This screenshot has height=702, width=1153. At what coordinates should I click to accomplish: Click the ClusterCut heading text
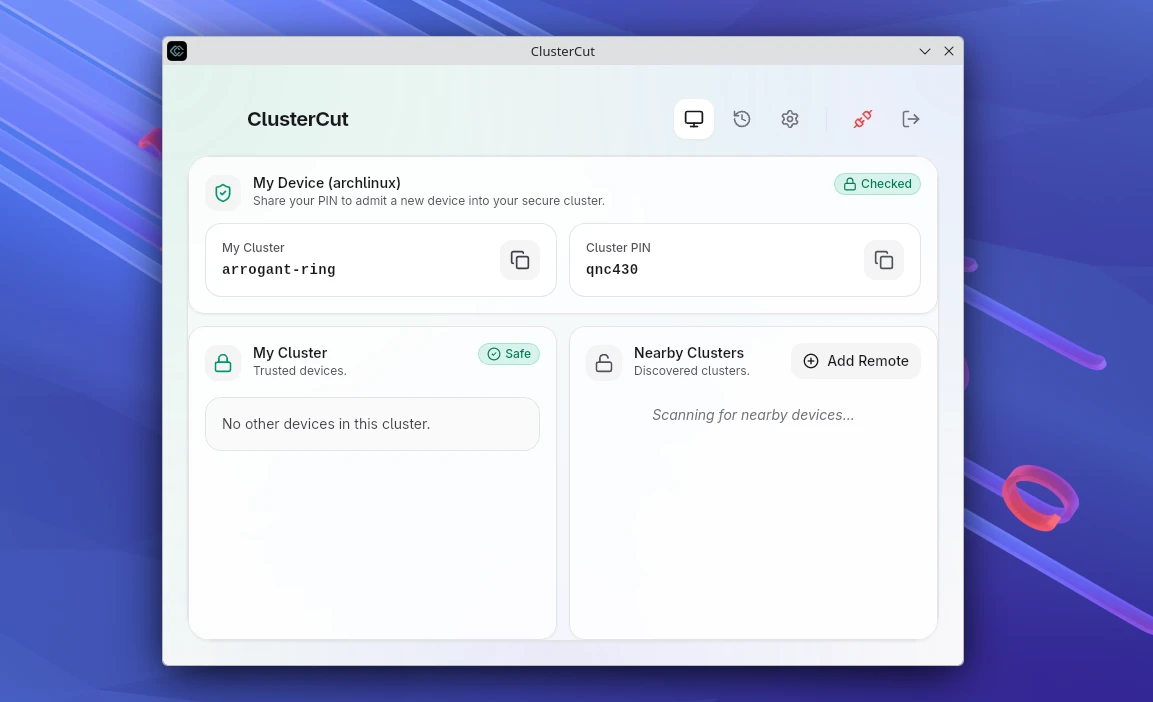pyautogui.click(x=297, y=119)
